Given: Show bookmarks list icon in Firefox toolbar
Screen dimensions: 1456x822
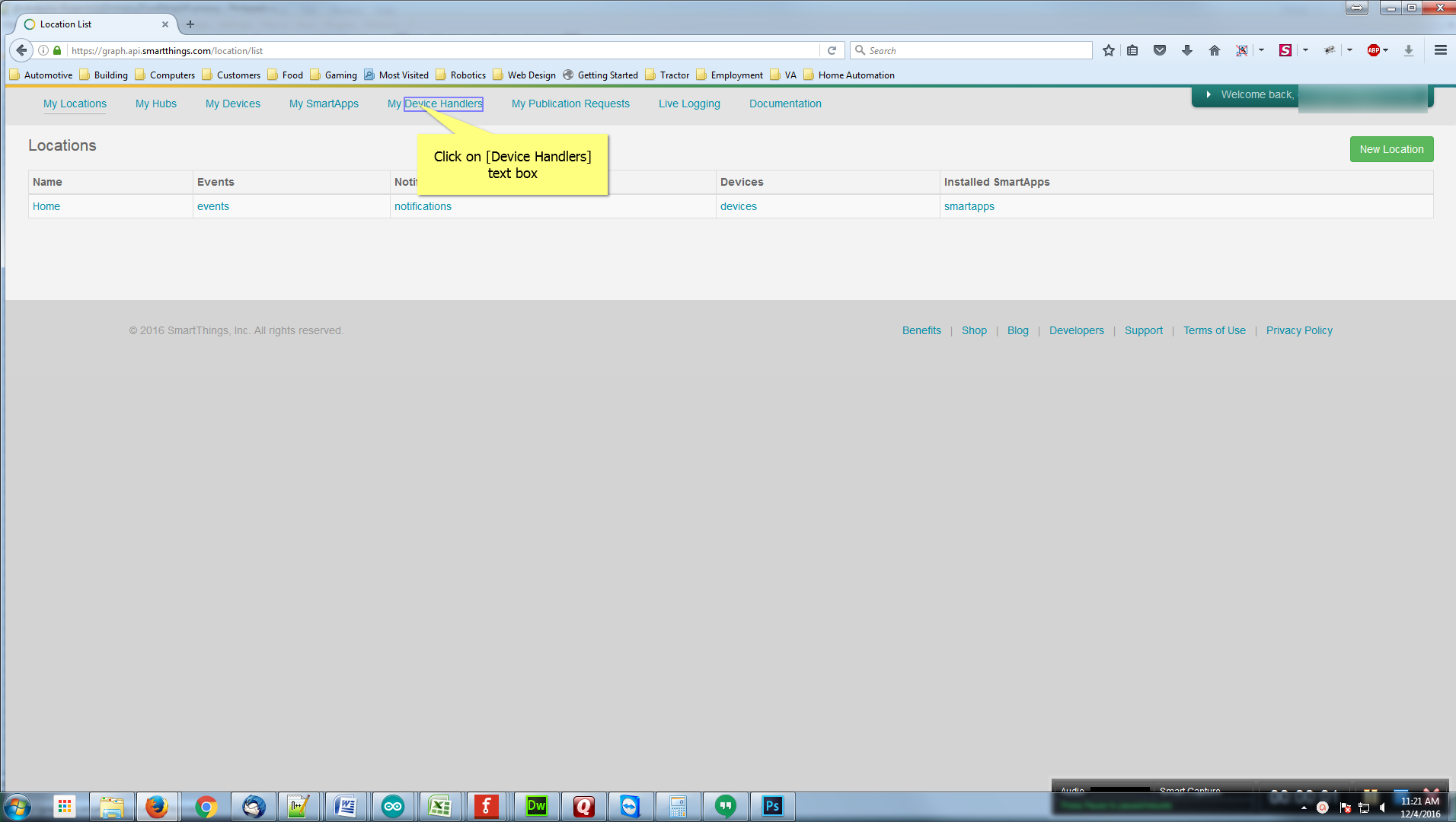Looking at the screenshot, I should (x=1132, y=50).
